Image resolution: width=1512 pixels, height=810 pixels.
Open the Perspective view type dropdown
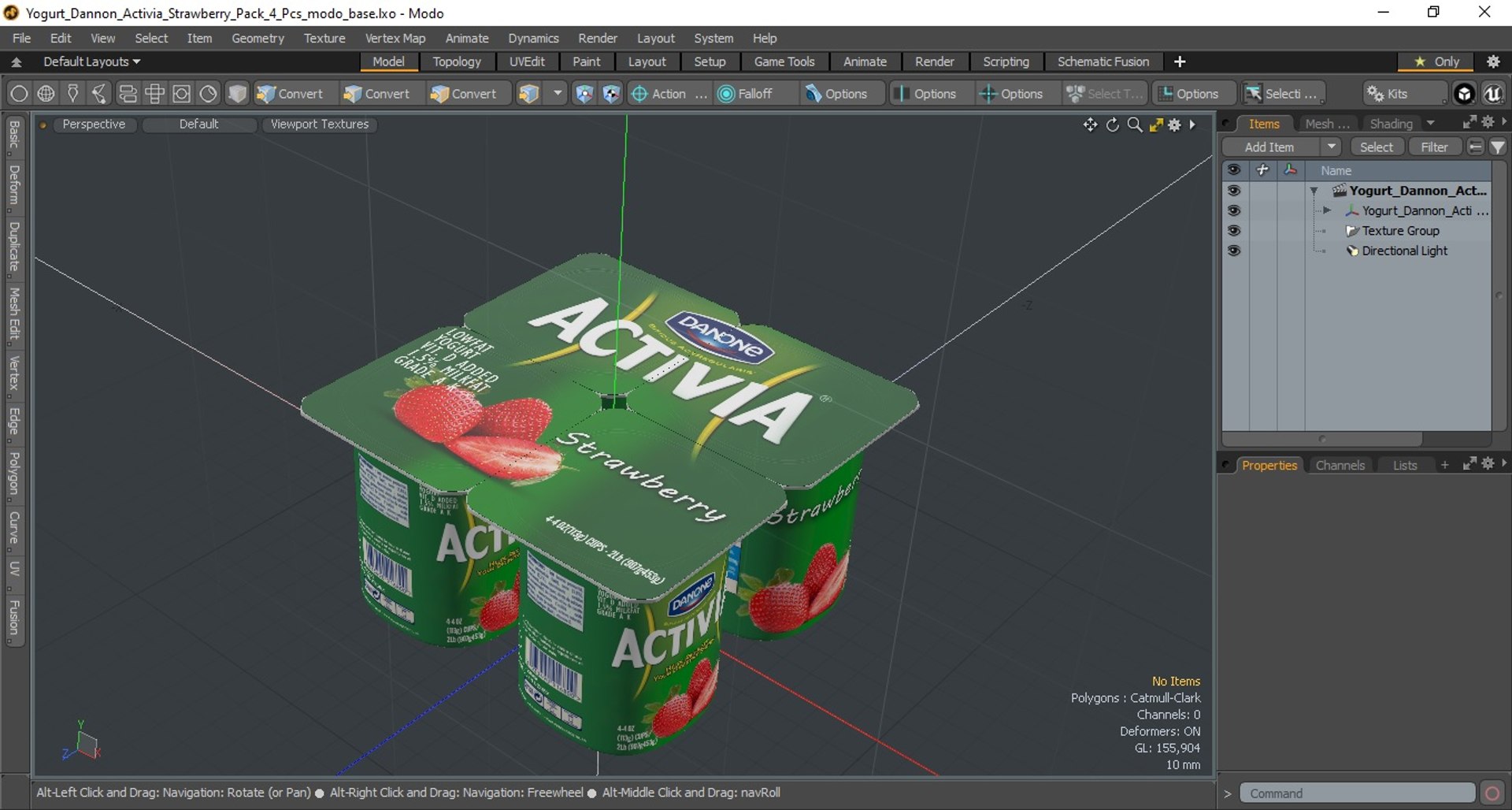click(x=94, y=124)
